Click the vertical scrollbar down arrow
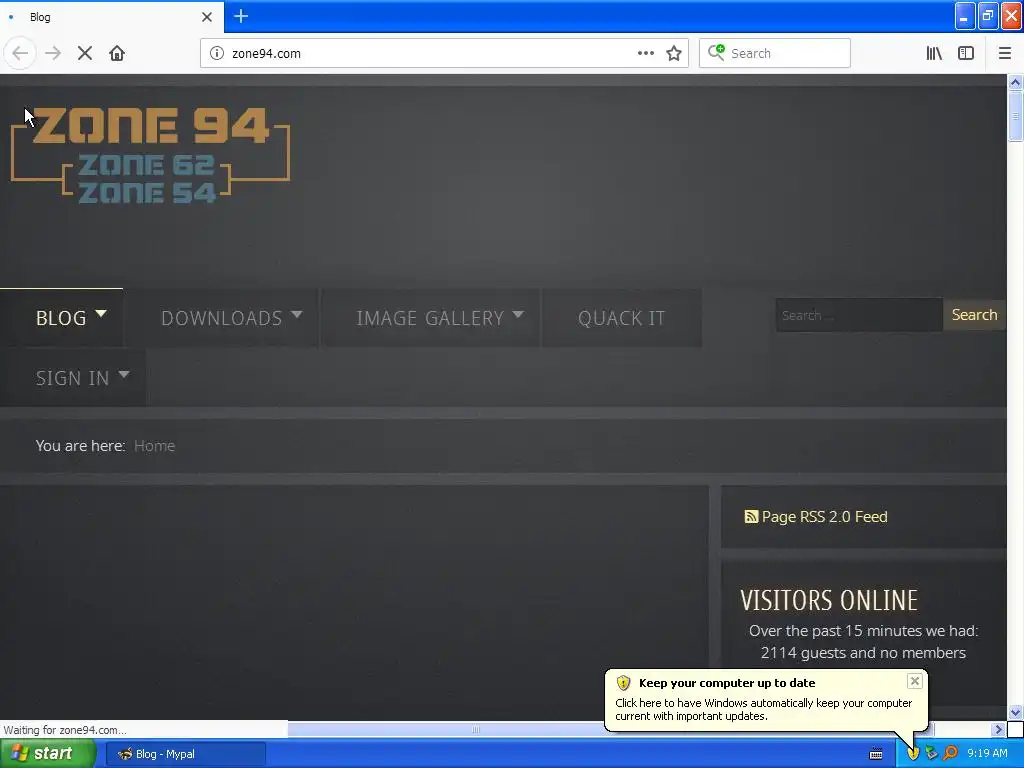Screen dimensions: 1024x768 1015,712
